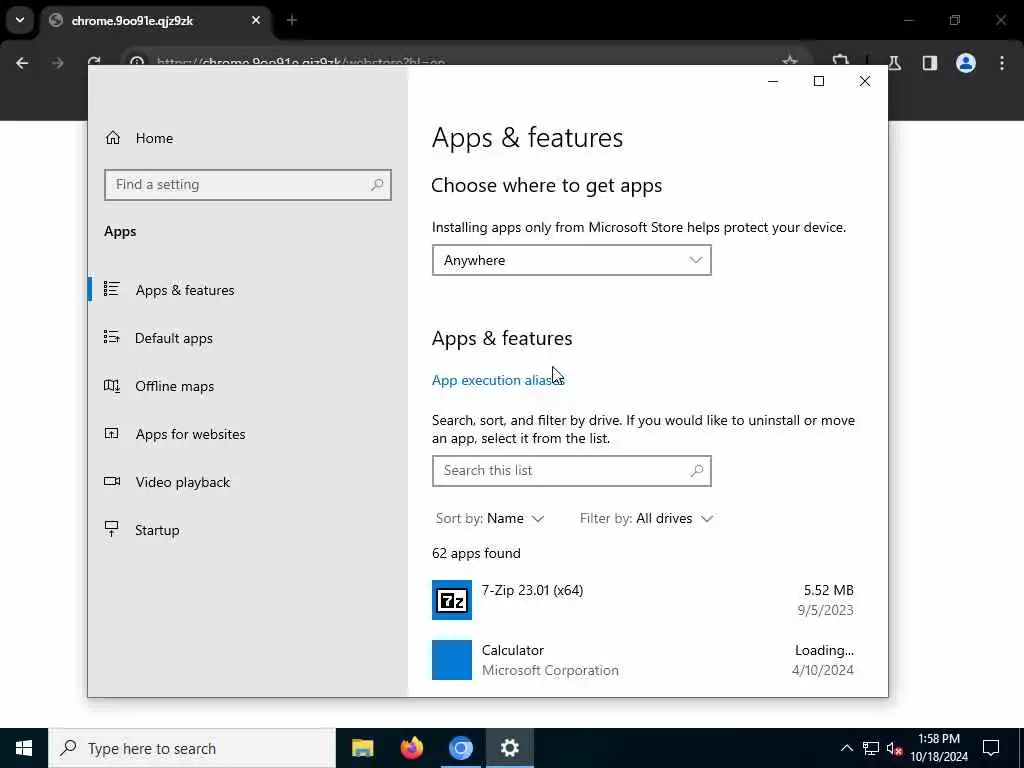Open Windows Start menu
Viewport: 1024px width, 768px height.
(x=24, y=748)
